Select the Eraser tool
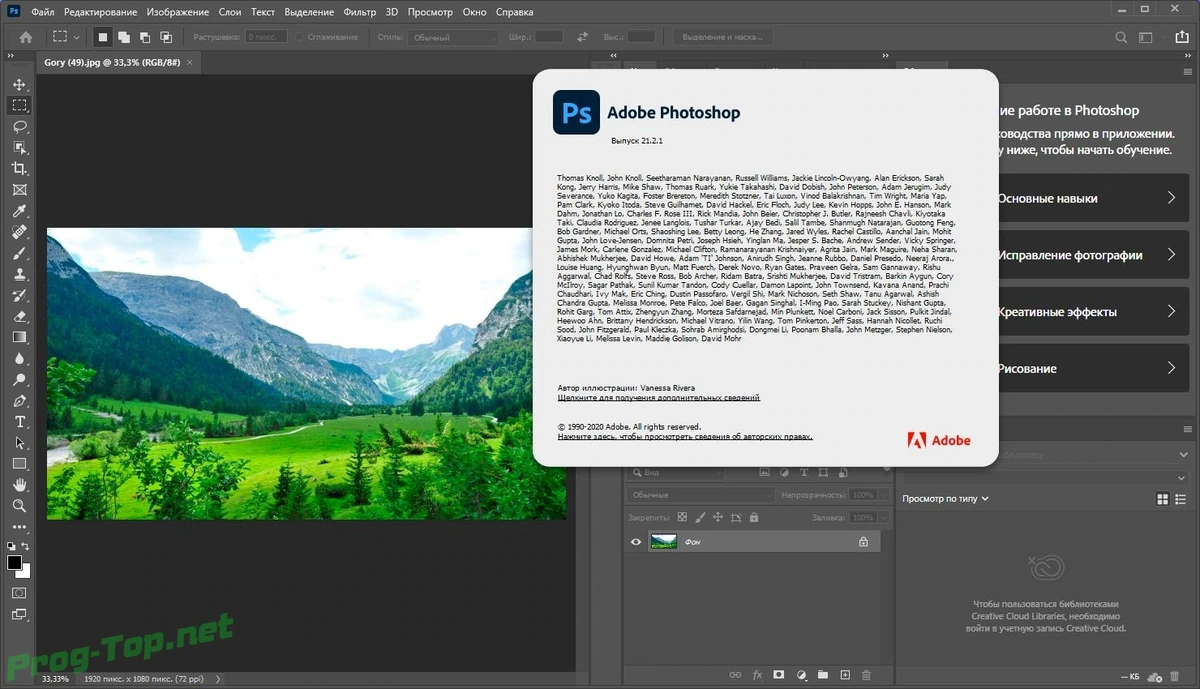 click(19, 317)
